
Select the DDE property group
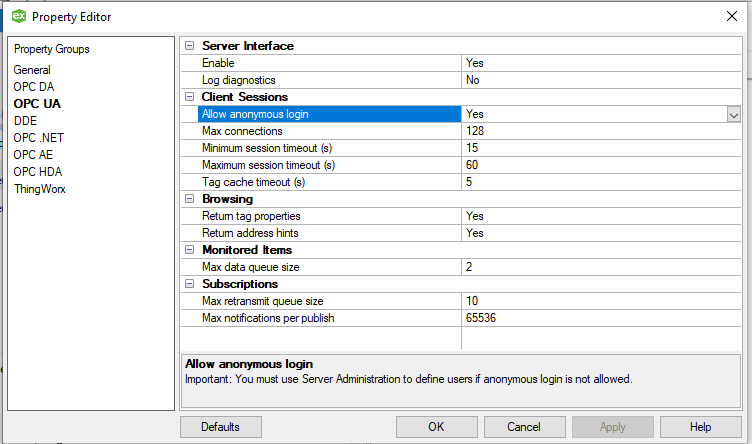coord(25,121)
